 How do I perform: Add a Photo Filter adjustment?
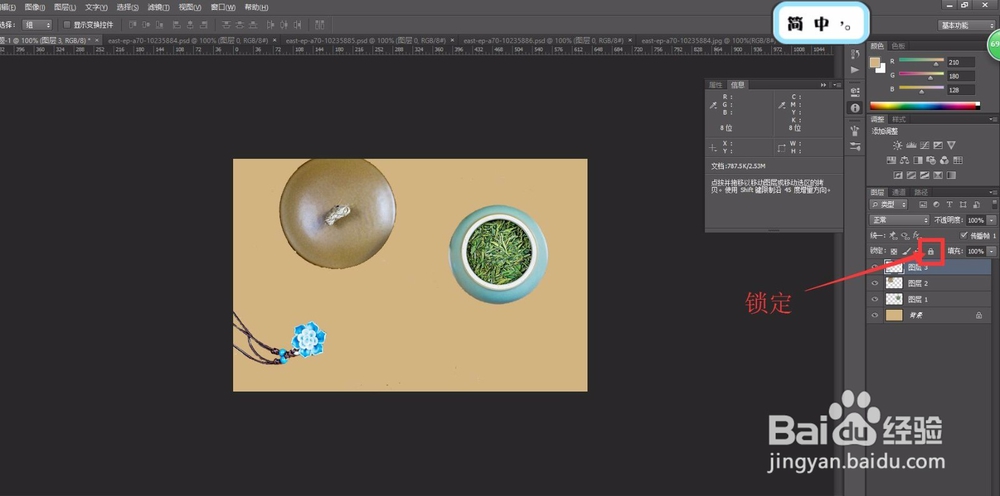coord(931,161)
